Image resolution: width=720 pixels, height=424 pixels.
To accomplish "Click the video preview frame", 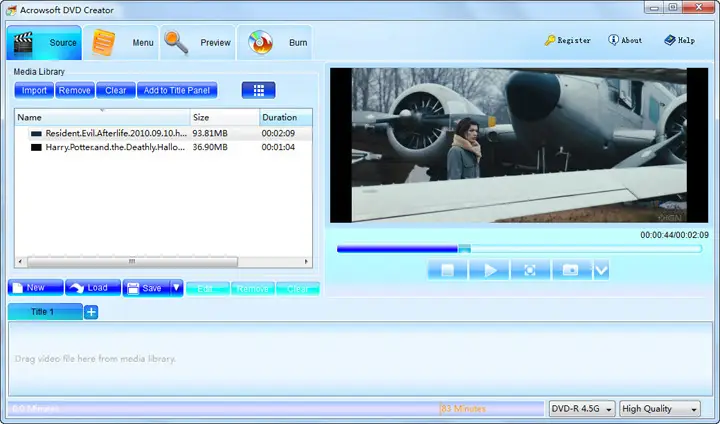I will (x=519, y=145).
